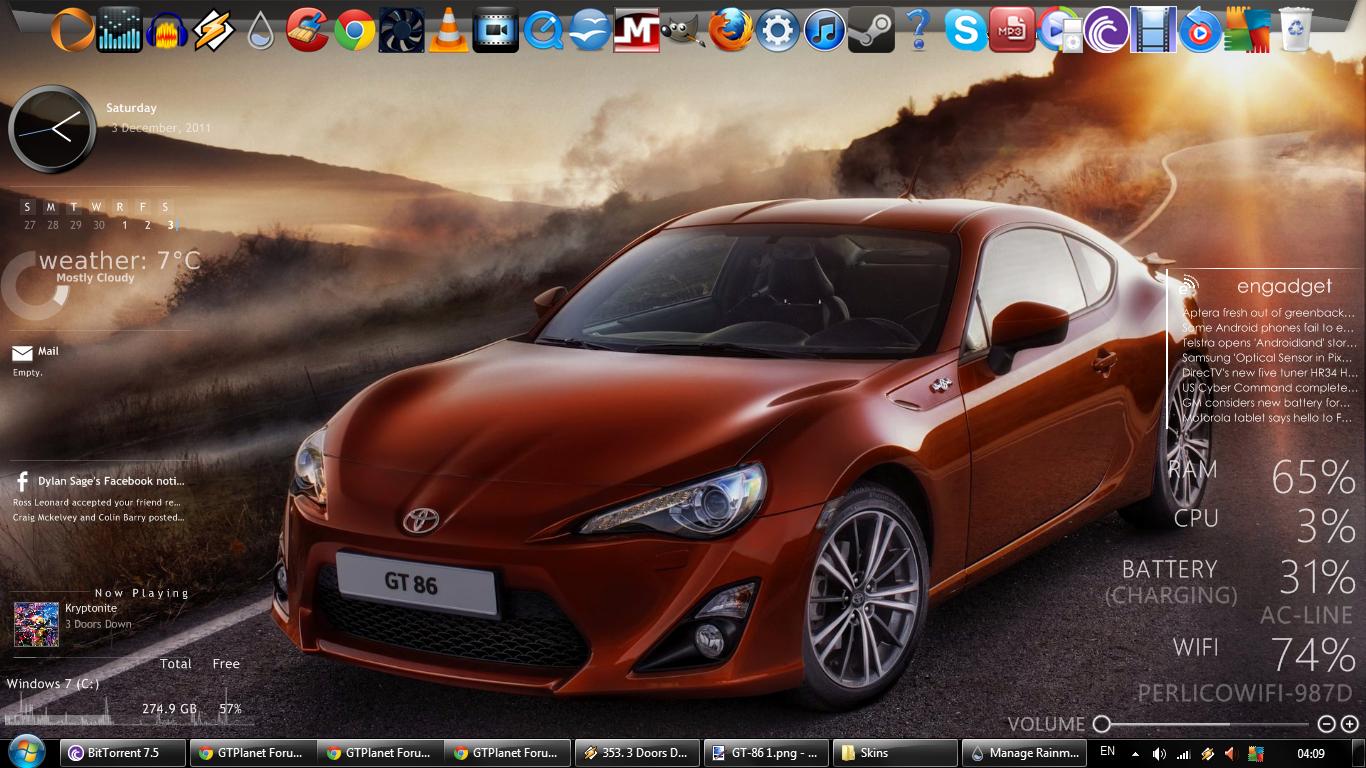This screenshot has height=768, width=1366.
Task: Open the Recycle Bin dock icon
Action: click(x=1295, y=31)
